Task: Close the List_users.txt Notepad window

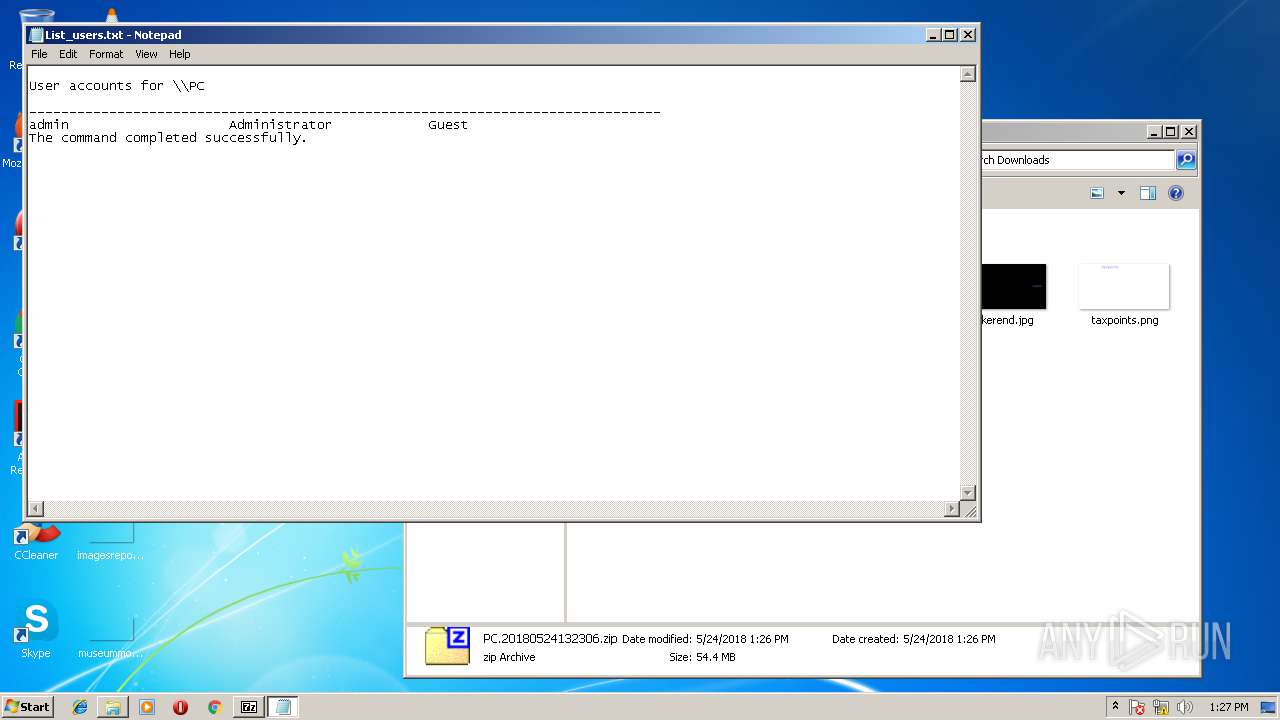Action: point(968,35)
